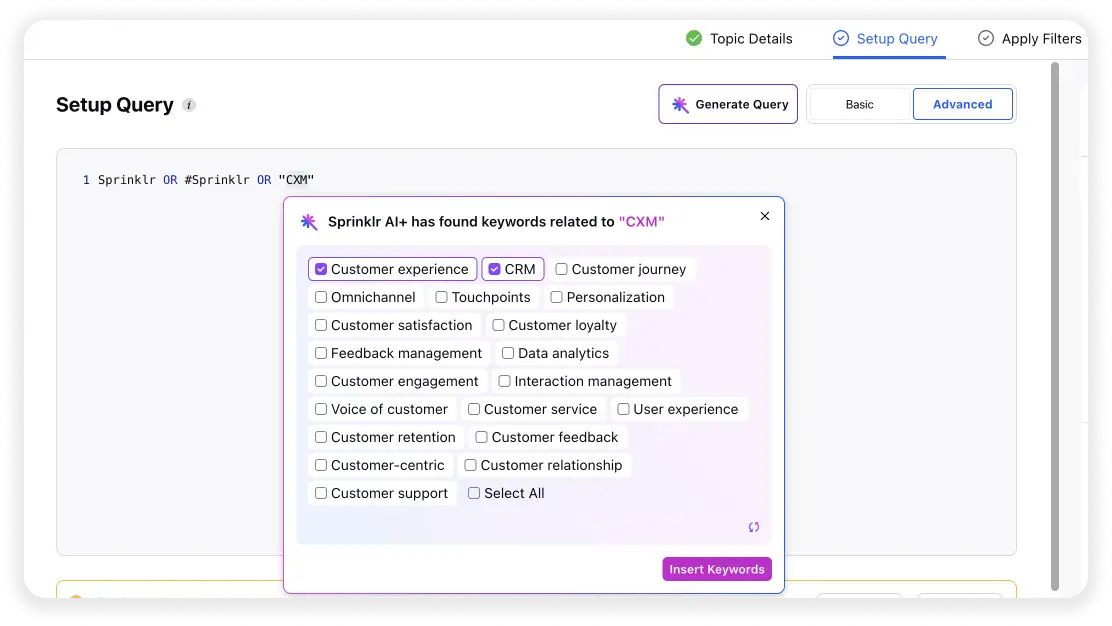Check the Omnichannel keyword
Viewport: 1112px width, 626px height.
(321, 297)
